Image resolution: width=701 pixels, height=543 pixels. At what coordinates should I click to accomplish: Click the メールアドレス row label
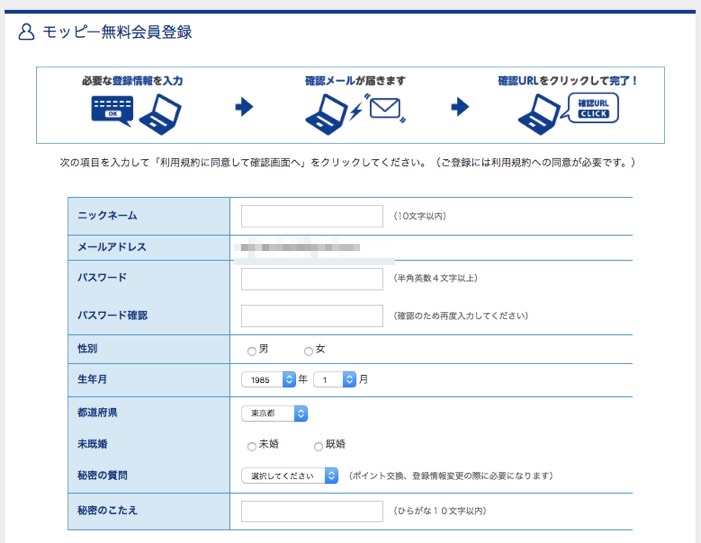pyautogui.click(x=112, y=247)
